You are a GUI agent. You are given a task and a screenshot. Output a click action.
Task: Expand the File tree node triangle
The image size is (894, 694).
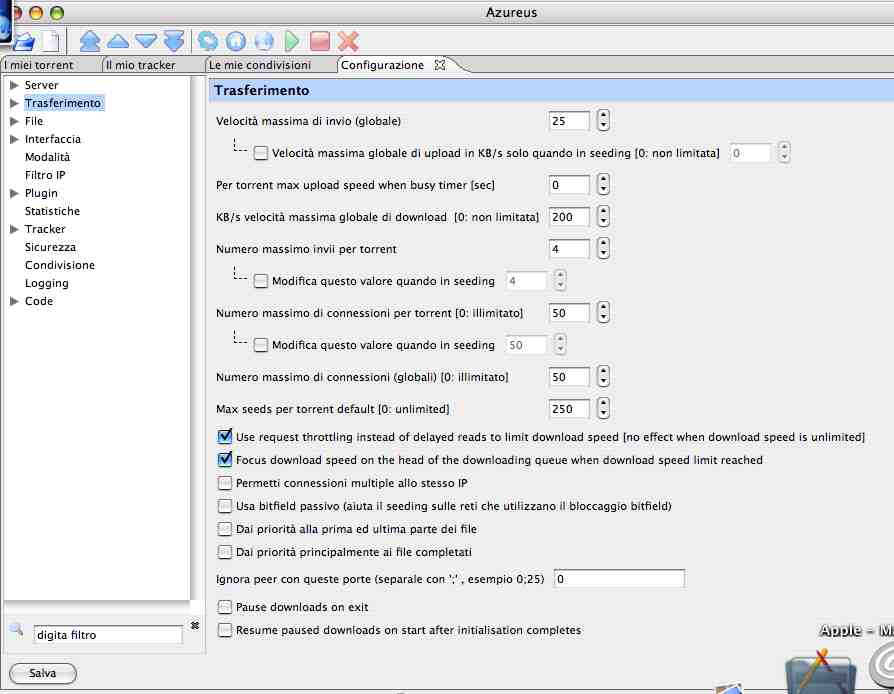[x=15, y=121]
